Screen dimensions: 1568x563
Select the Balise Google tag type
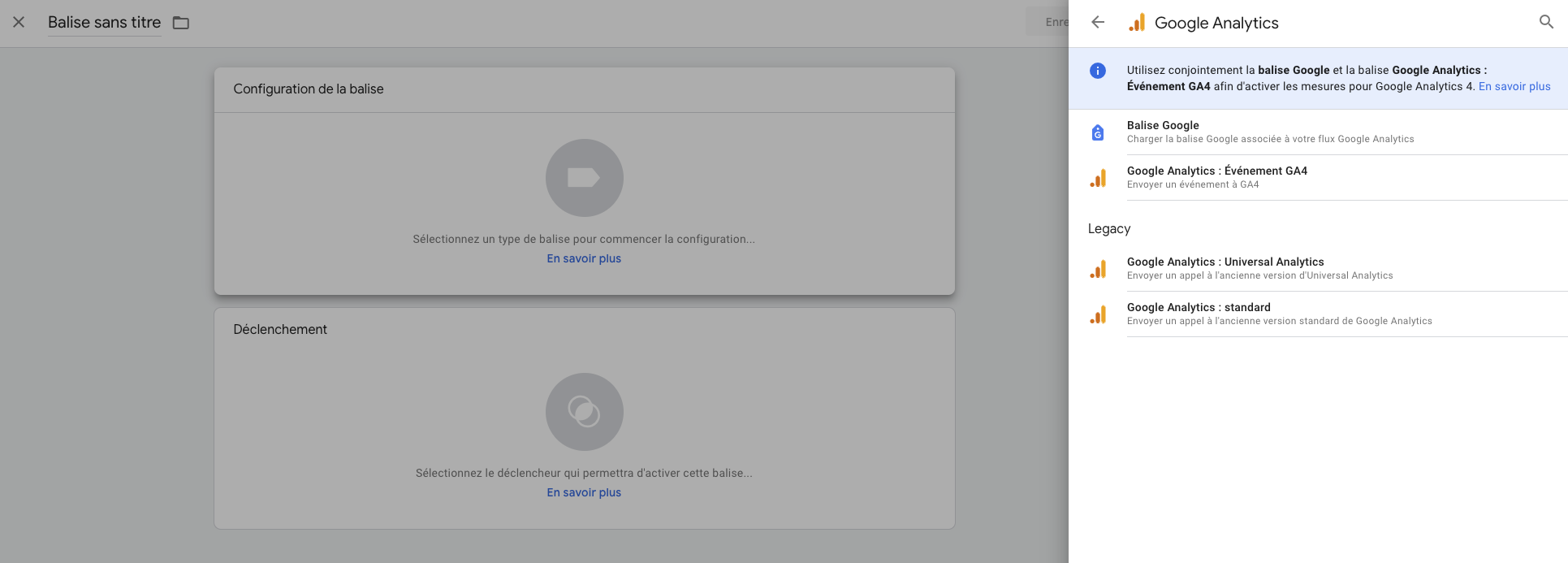pyautogui.click(x=1318, y=132)
